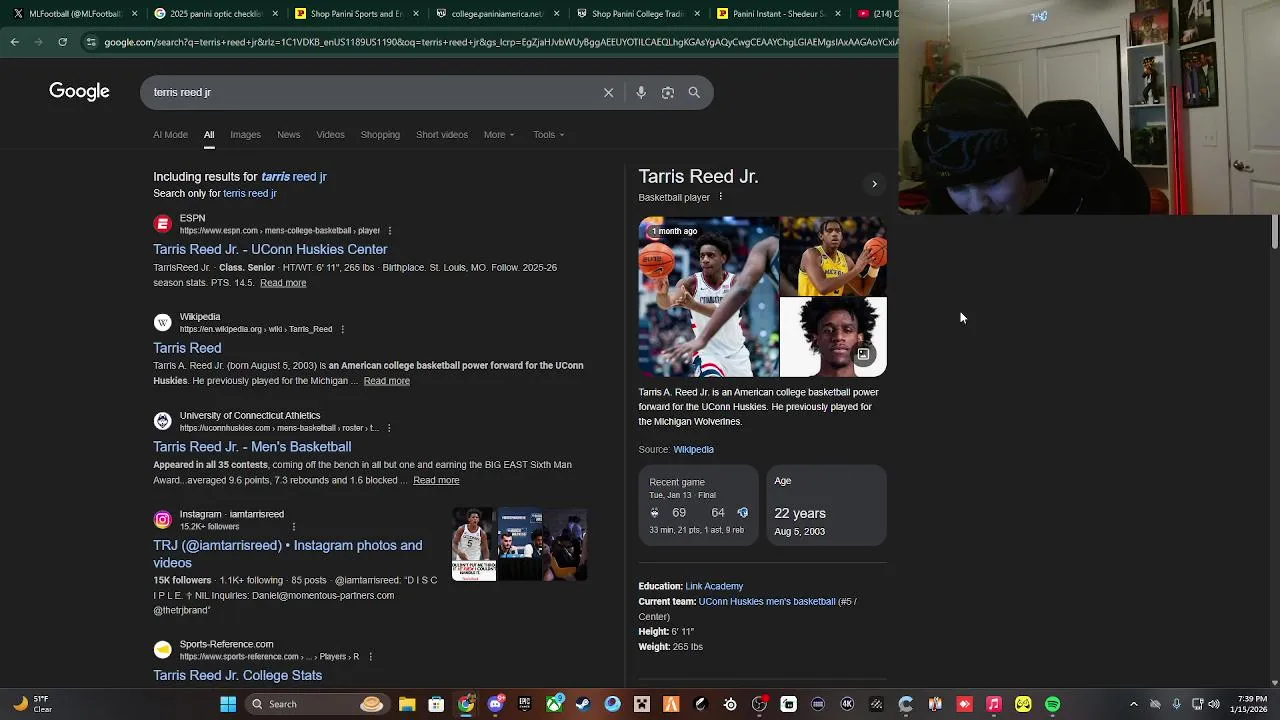
Task: Click the page vertical scrollbar
Action: point(1274,232)
